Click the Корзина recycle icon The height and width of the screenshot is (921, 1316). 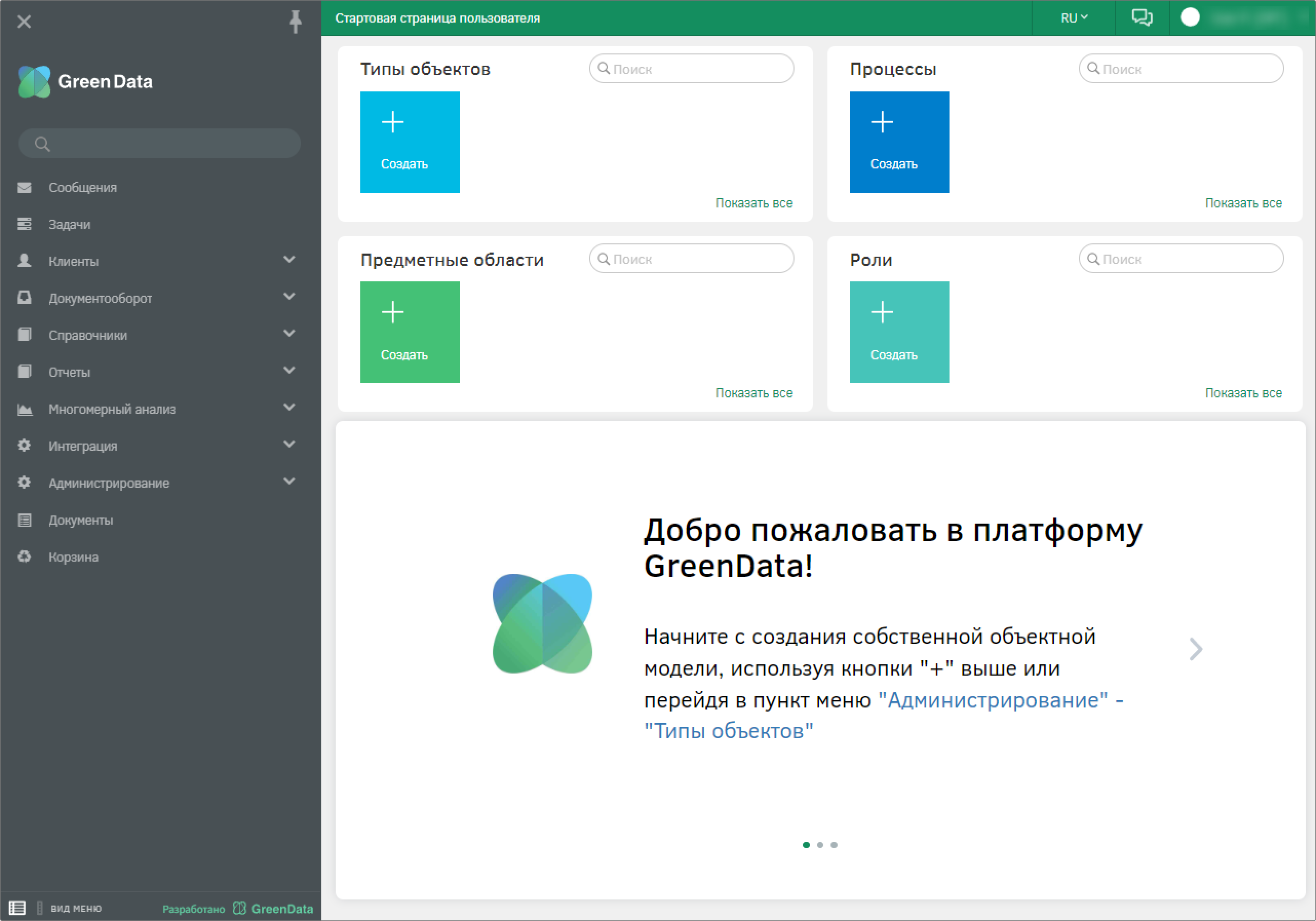24,557
